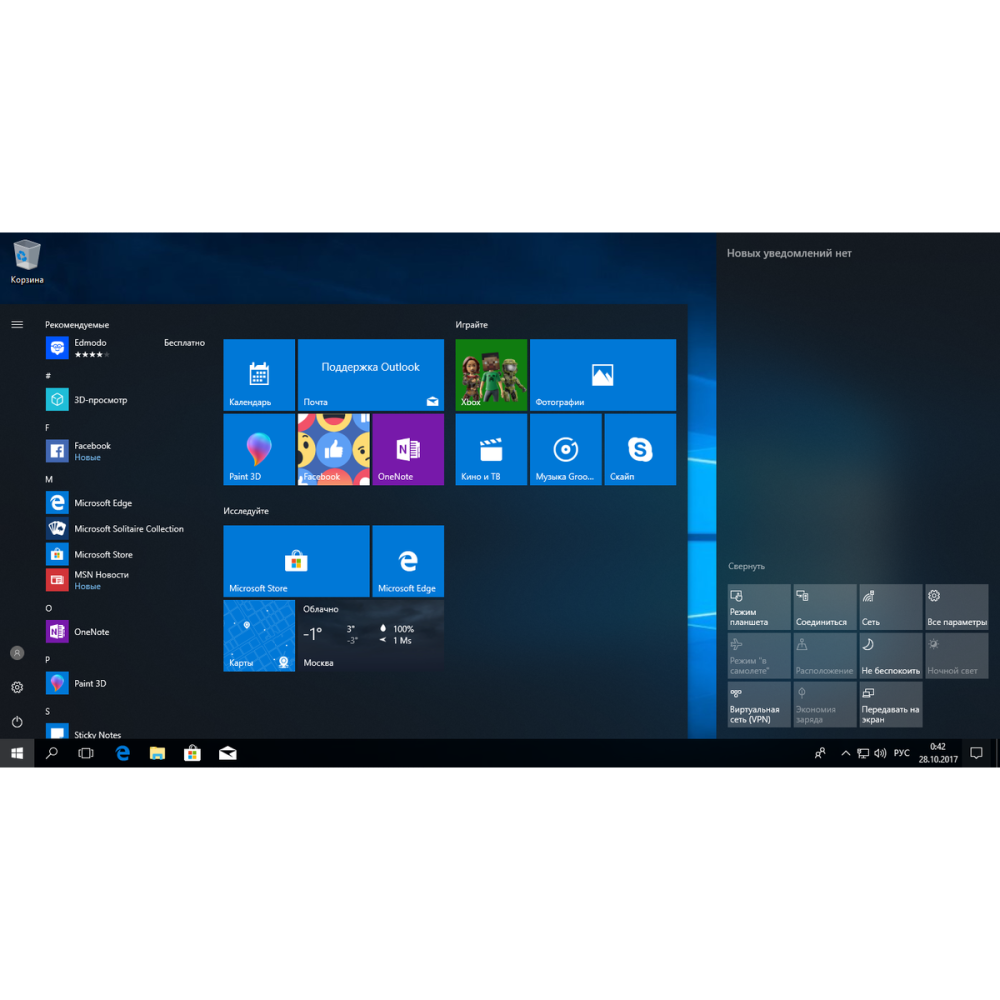1000x1000 pixels.
Task: Open the РУС language indicator menu
Action: (902, 753)
